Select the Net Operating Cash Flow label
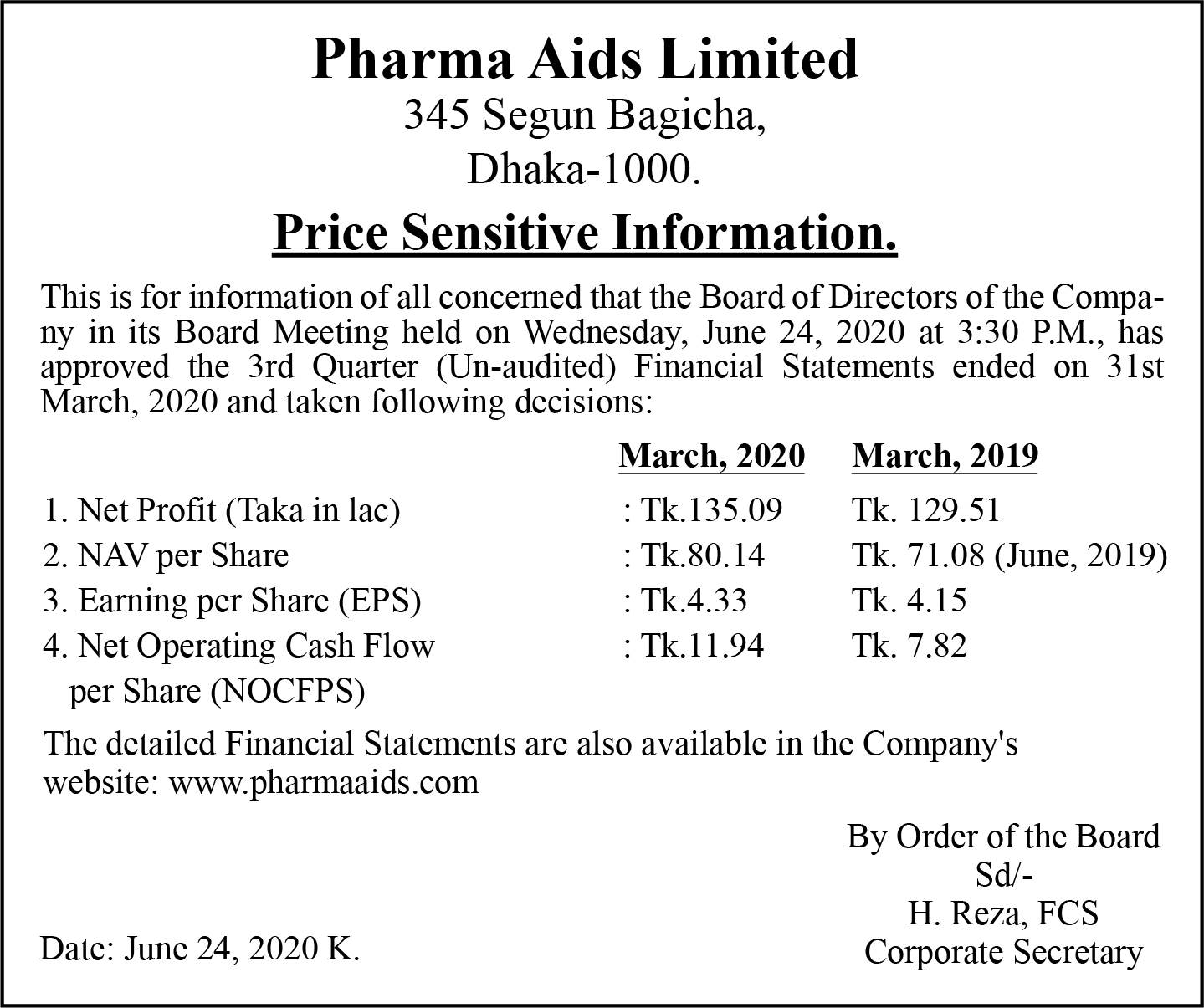This screenshot has height=1008, width=1204. coord(239,646)
